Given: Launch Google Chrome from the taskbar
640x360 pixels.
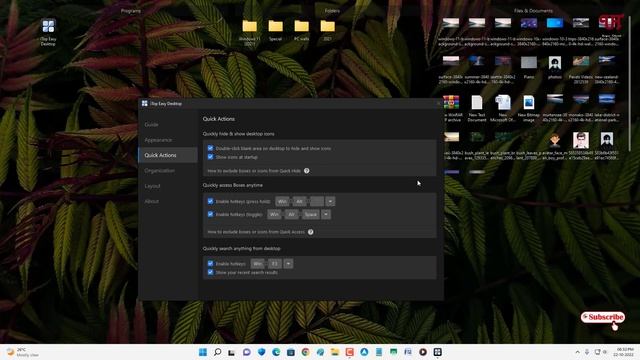Looking at the screenshot, I should click(305, 352).
